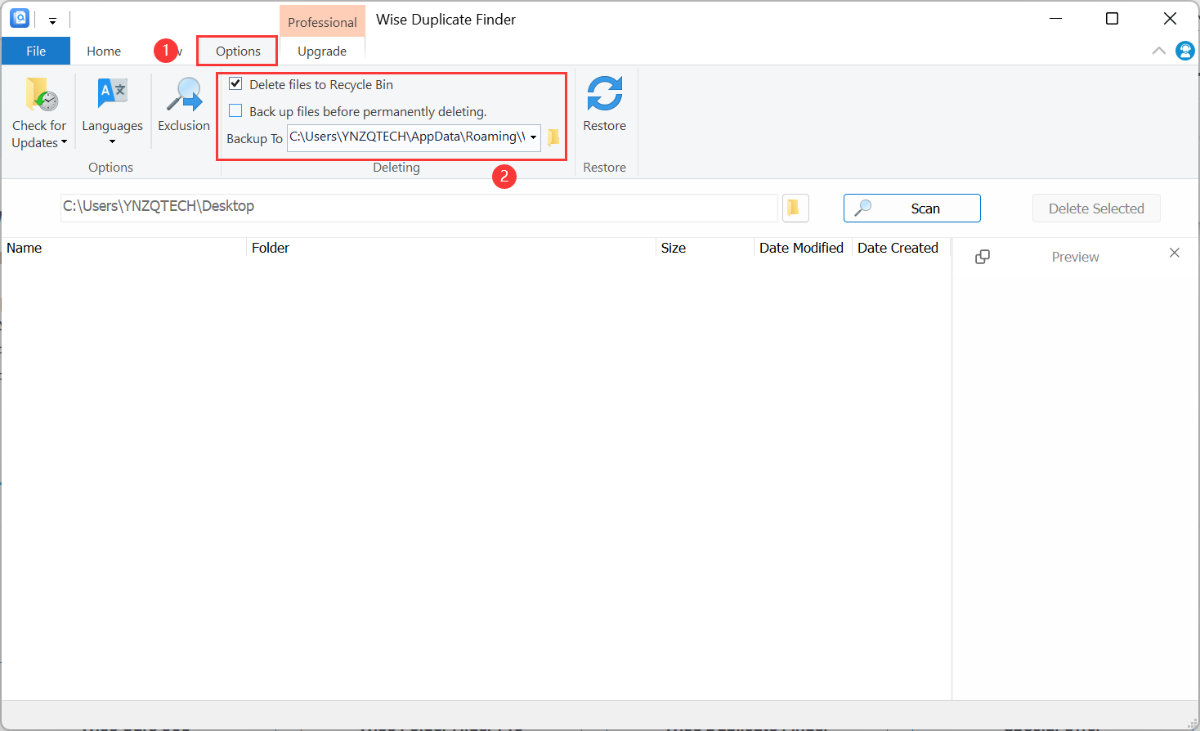
Task: Uncheck Delete files to Recycle Bin
Action: click(x=236, y=84)
